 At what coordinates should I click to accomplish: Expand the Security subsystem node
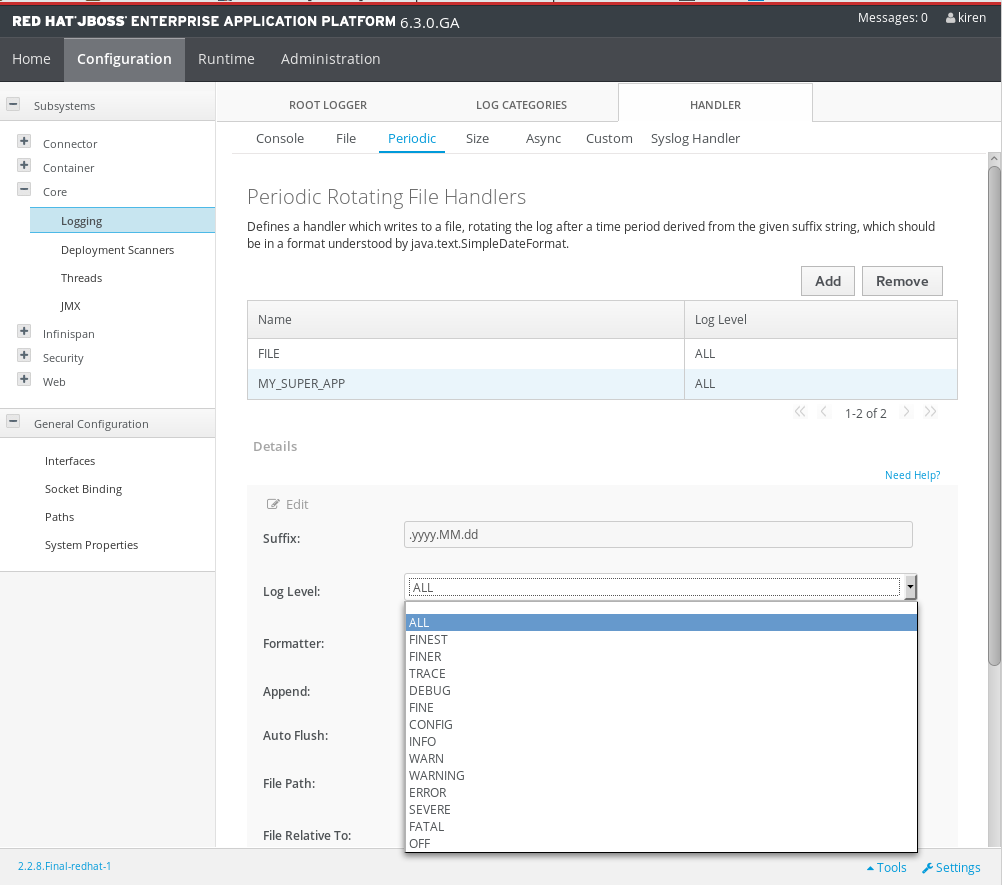point(24,356)
